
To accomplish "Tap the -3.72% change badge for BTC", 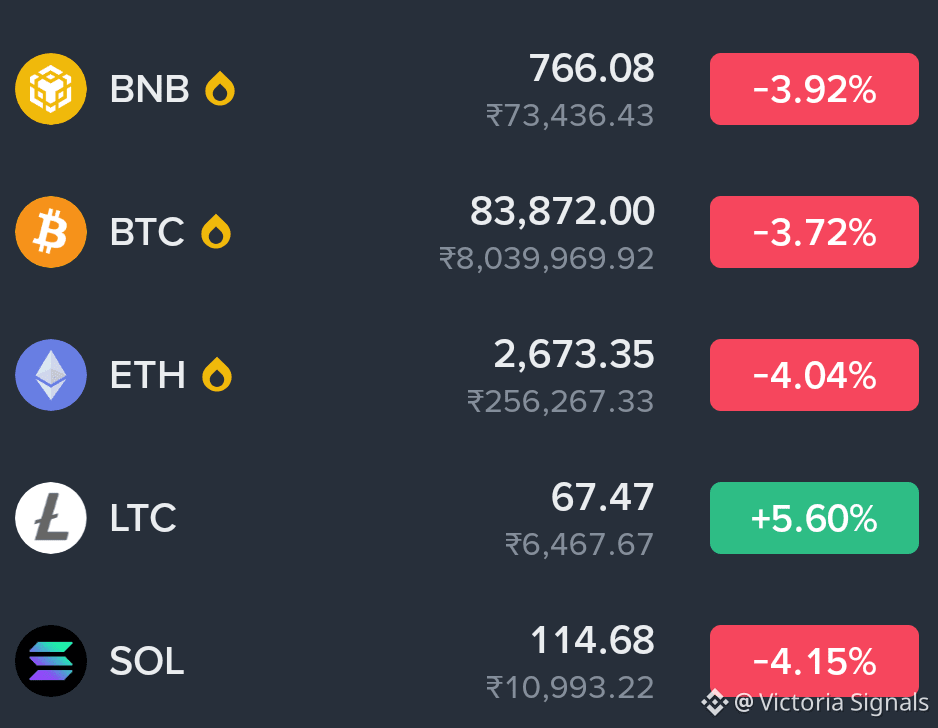I will click(x=814, y=232).
